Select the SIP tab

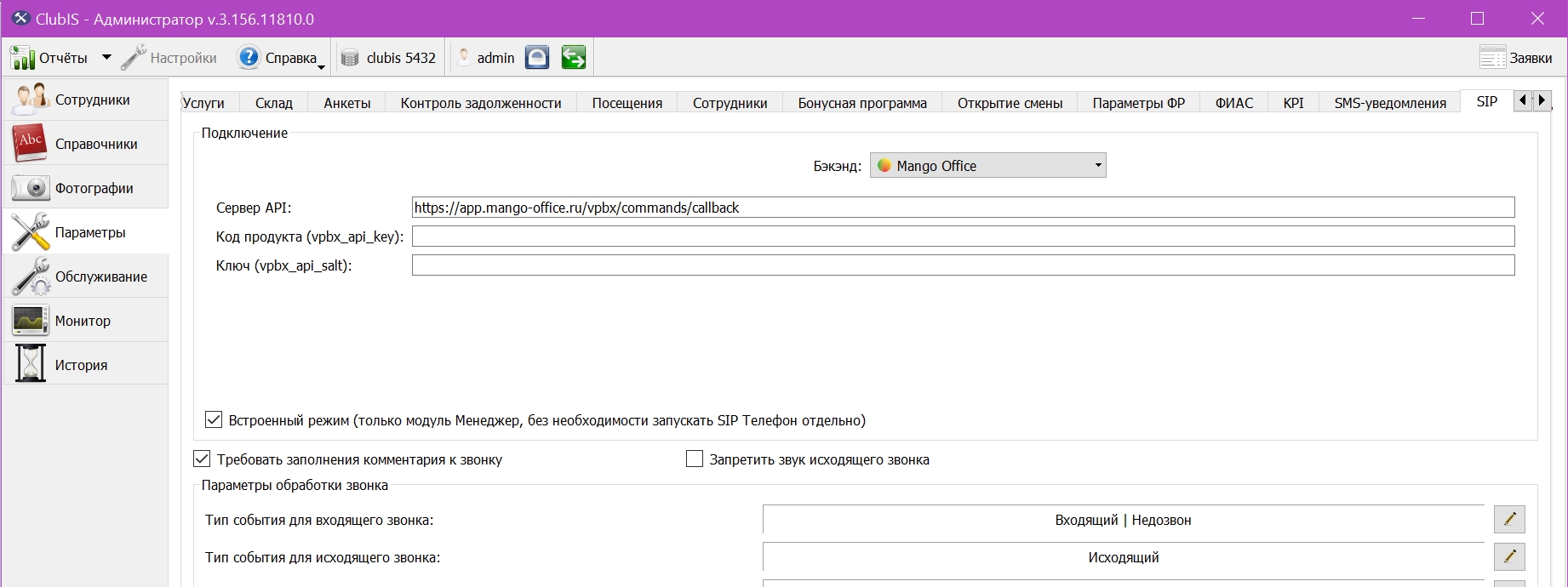click(x=1487, y=101)
